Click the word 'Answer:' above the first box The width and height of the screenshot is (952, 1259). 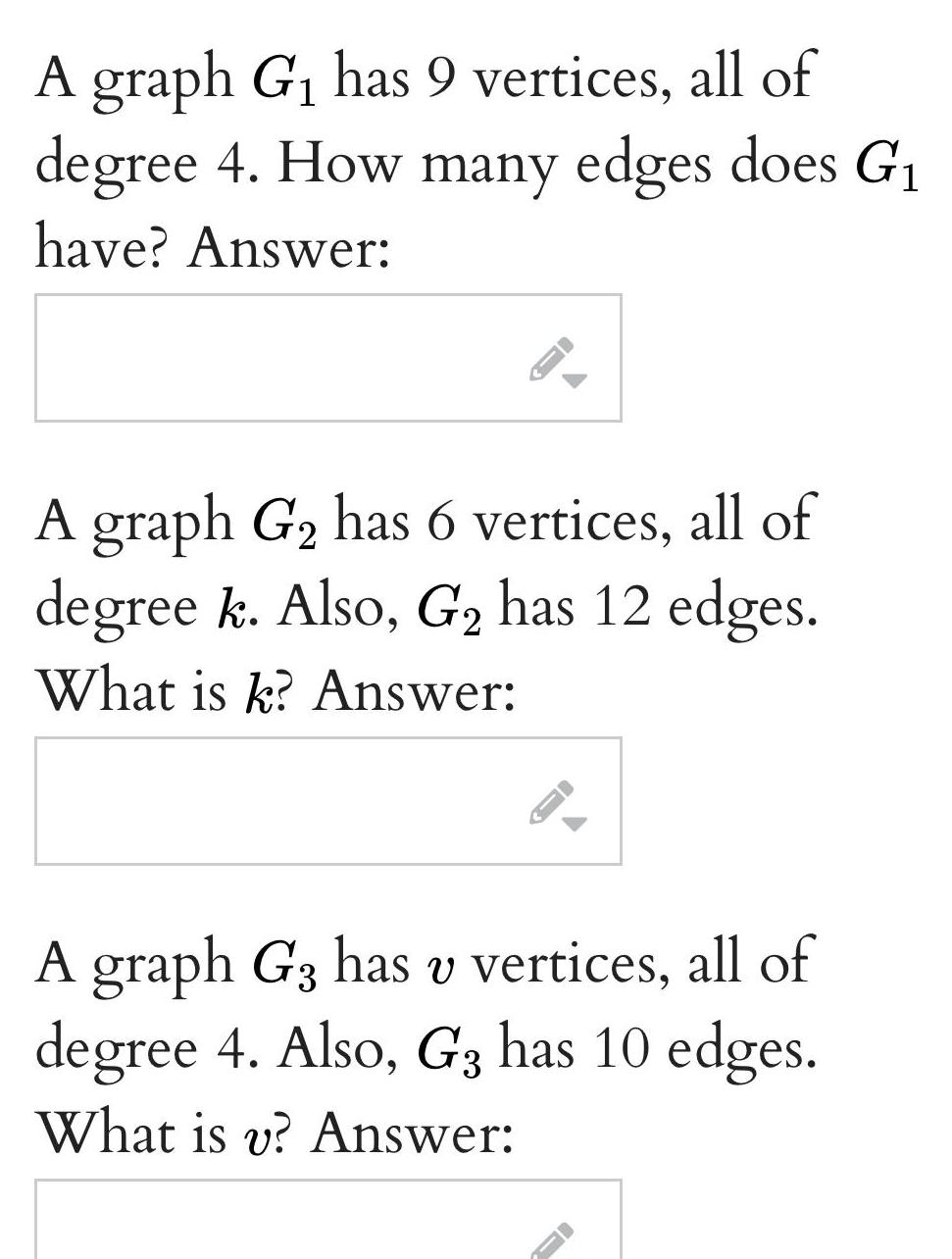pyautogui.click(x=288, y=247)
